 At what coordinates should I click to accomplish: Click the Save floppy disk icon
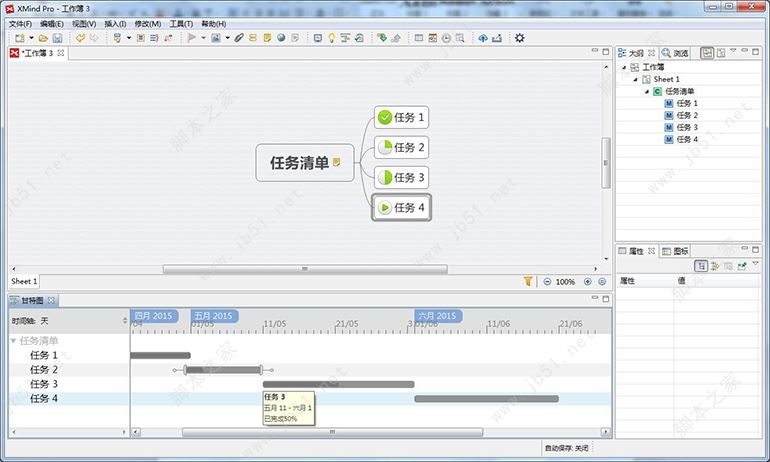click(x=57, y=38)
